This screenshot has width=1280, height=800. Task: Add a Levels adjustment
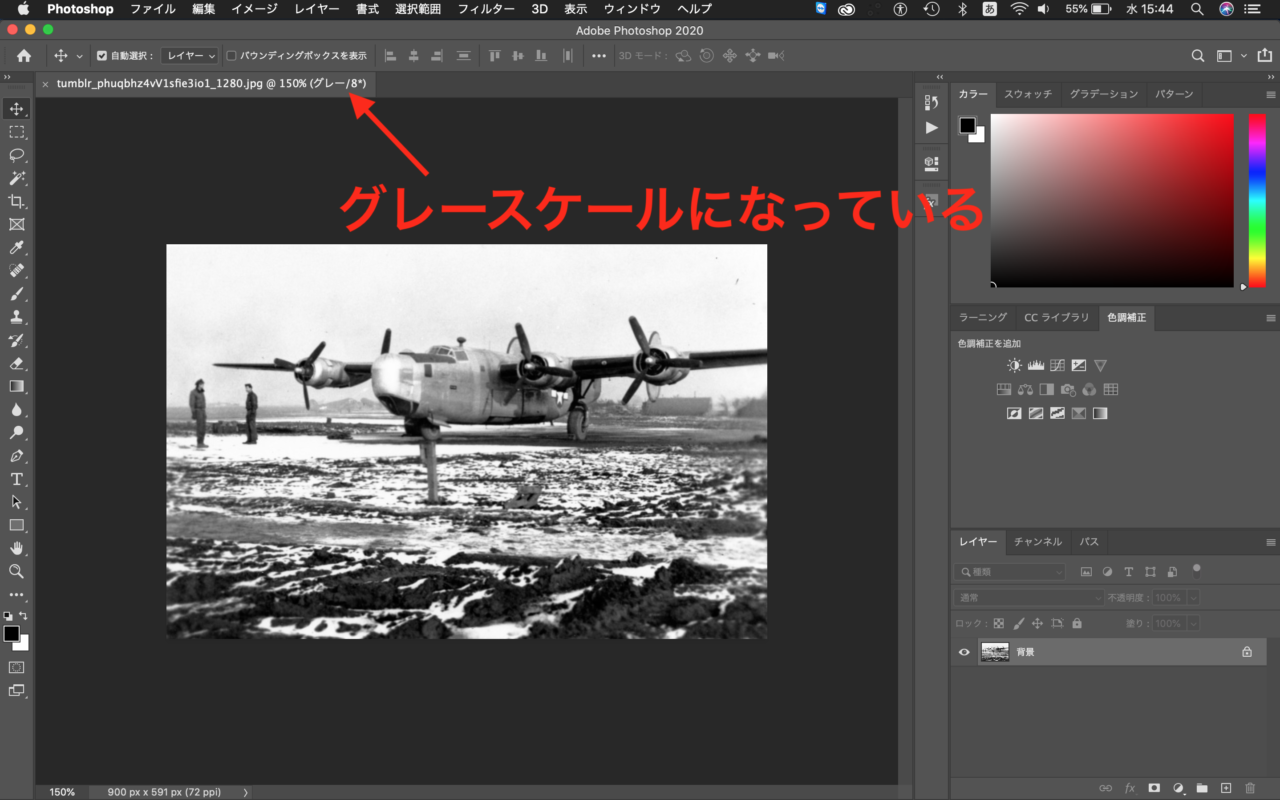point(1036,366)
